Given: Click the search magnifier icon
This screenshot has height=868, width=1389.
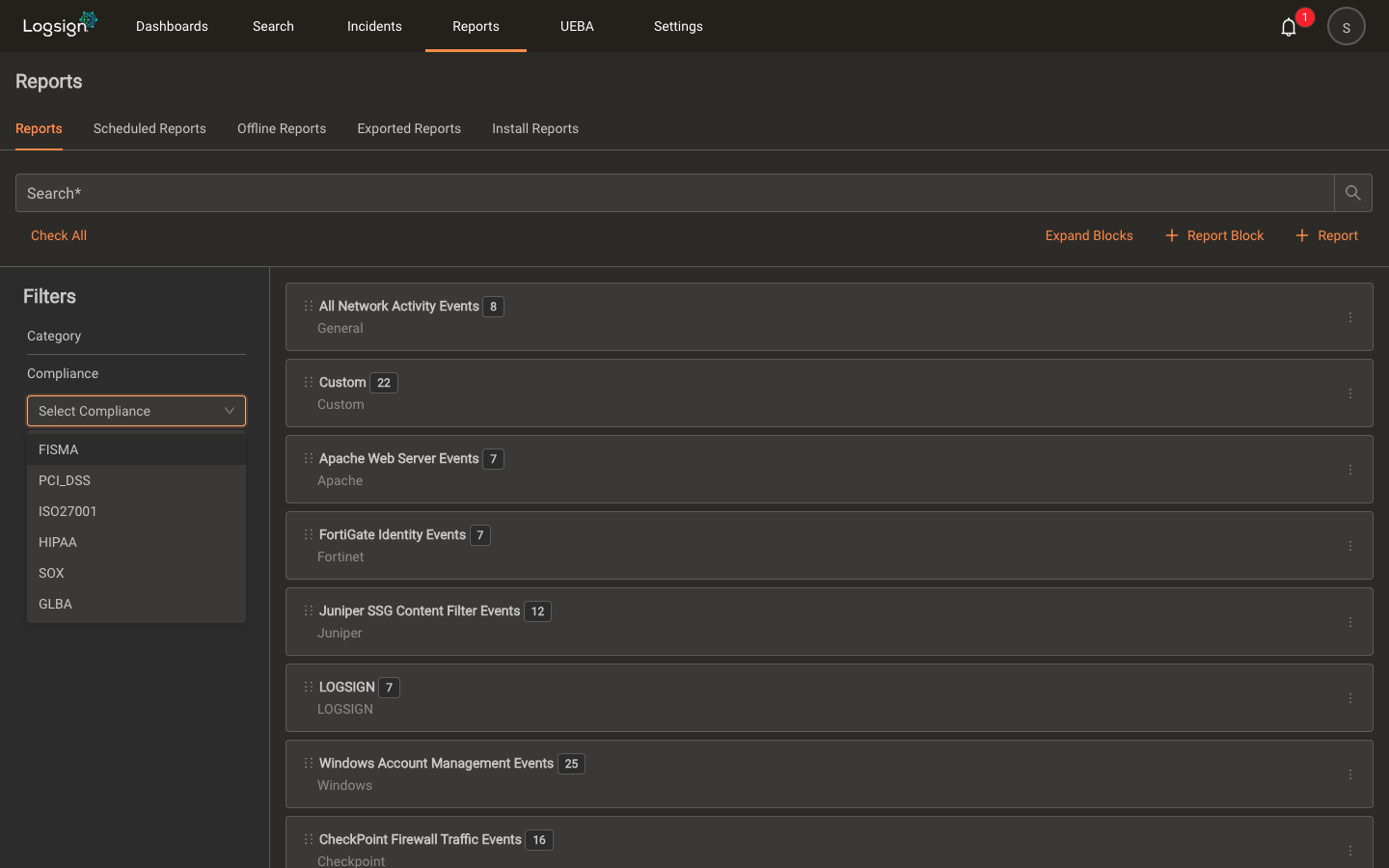Looking at the screenshot, I should [1352, 193].
